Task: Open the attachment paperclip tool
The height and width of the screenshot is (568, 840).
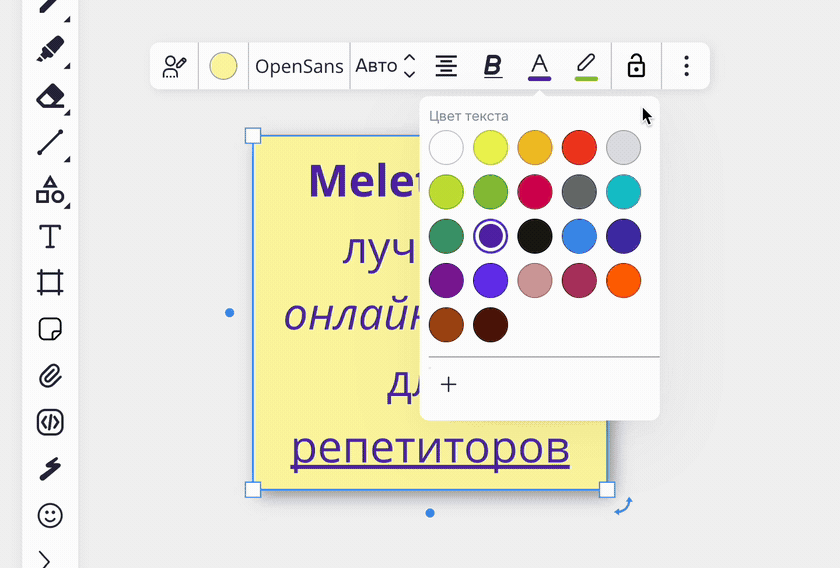Action: click(50, 376)
